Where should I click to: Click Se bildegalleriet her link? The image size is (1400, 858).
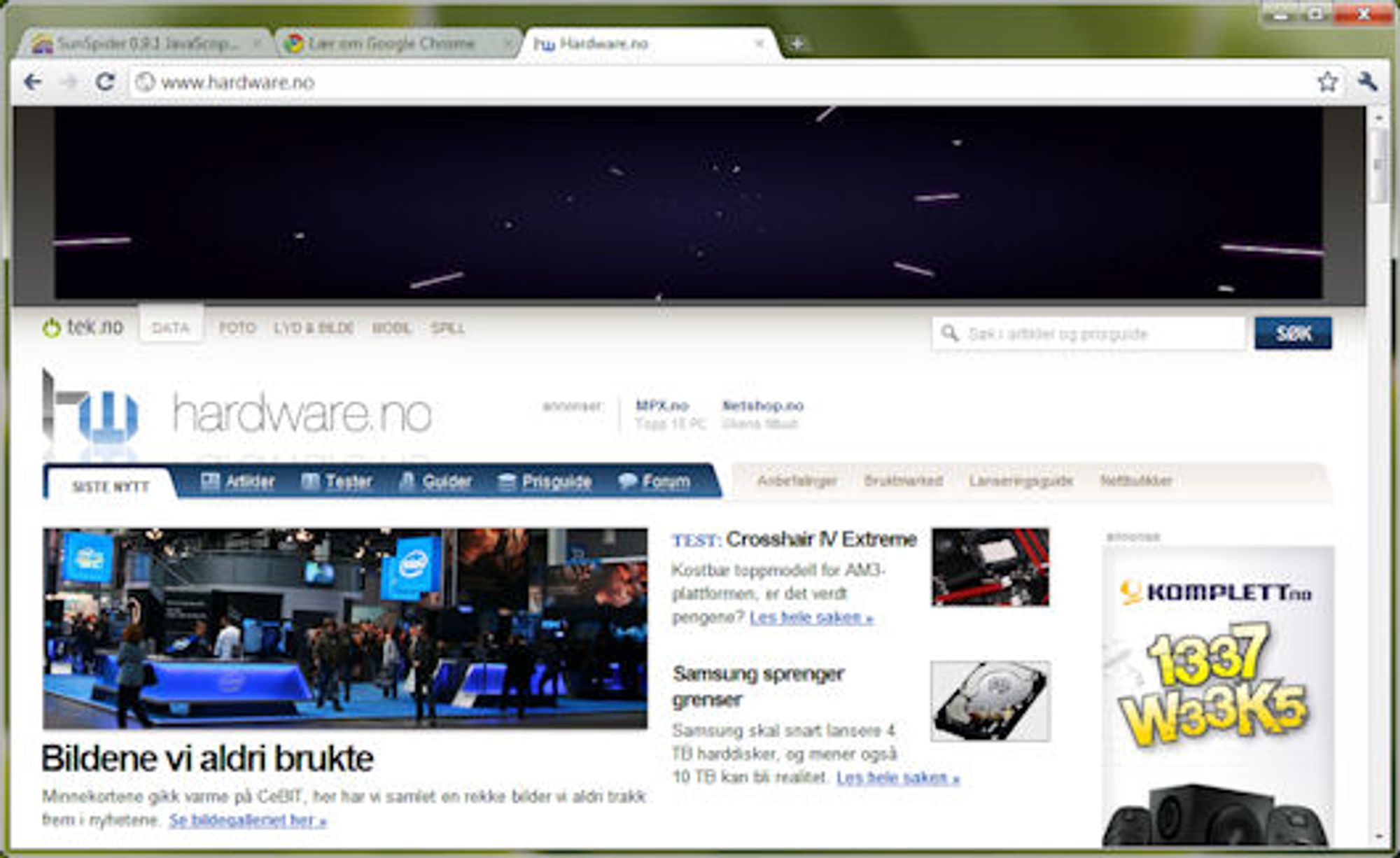248,820
